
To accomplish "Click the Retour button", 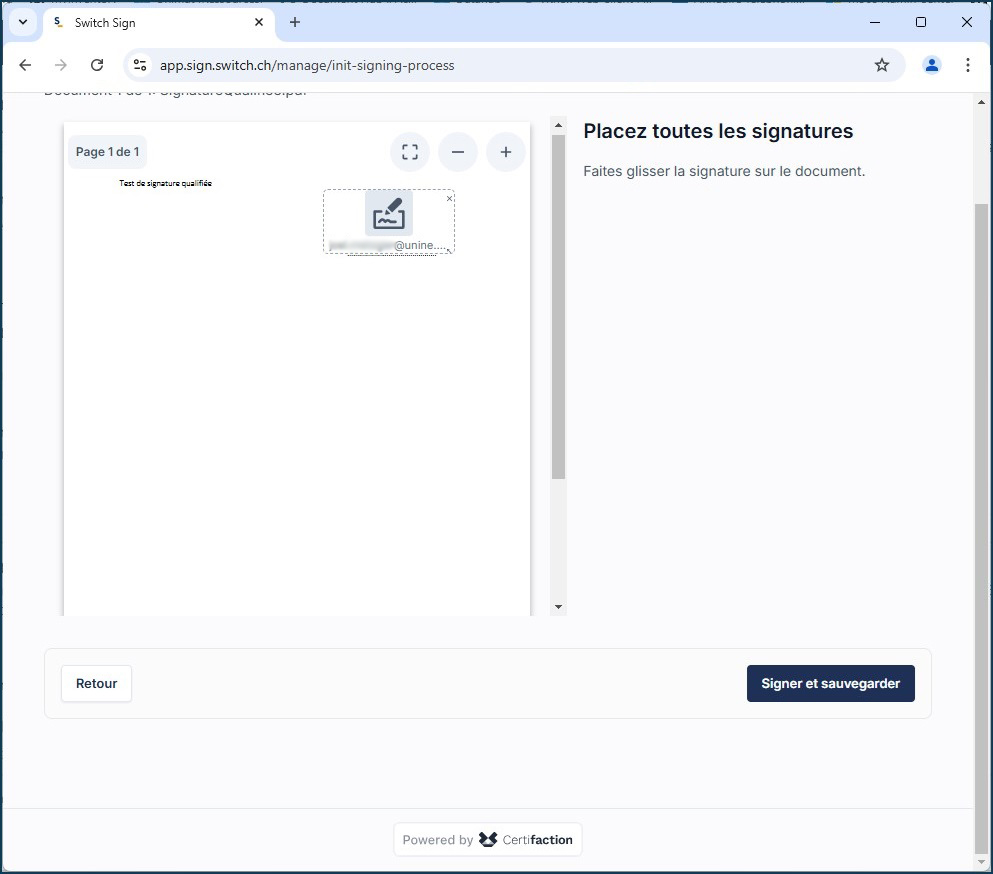I will [97, 684].
